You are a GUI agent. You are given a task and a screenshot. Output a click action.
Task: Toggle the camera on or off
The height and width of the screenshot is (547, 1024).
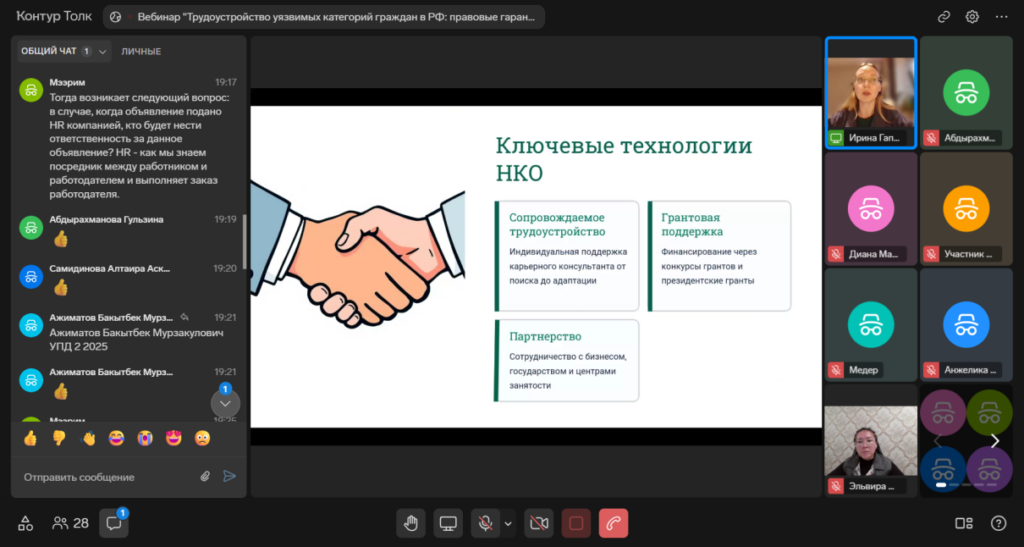[x=539, y=523]
